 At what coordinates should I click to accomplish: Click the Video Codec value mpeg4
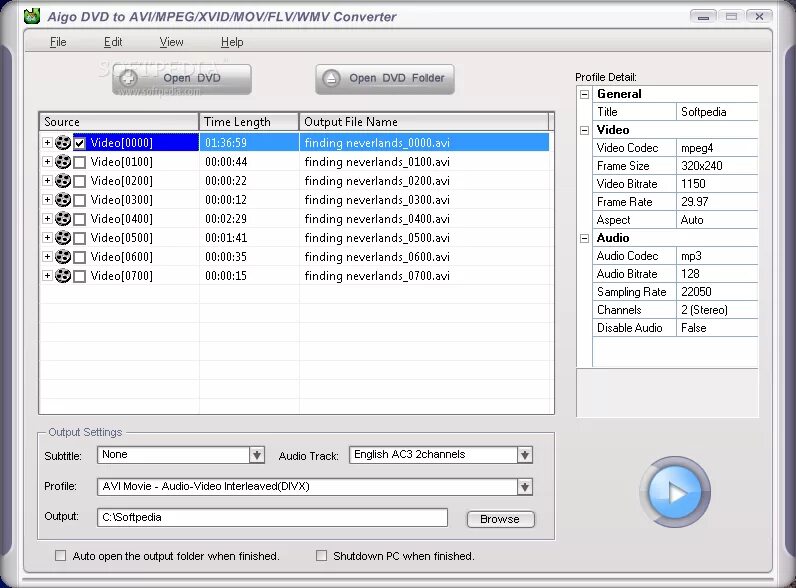[717, 148]
